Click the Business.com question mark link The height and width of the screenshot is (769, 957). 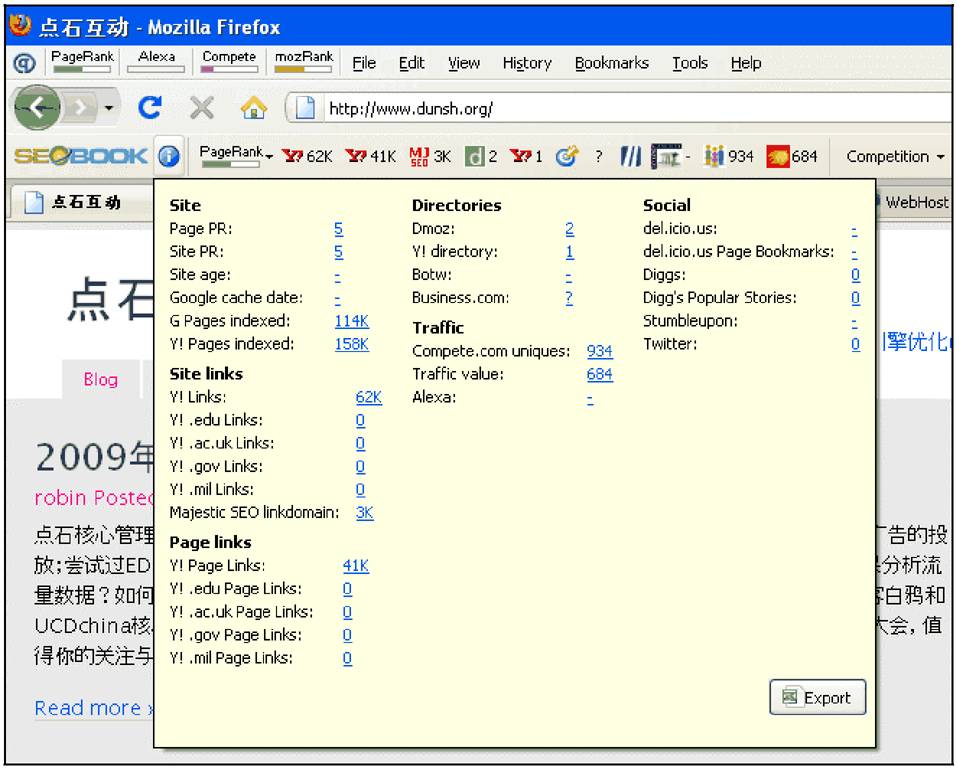[x=569, y=298]
